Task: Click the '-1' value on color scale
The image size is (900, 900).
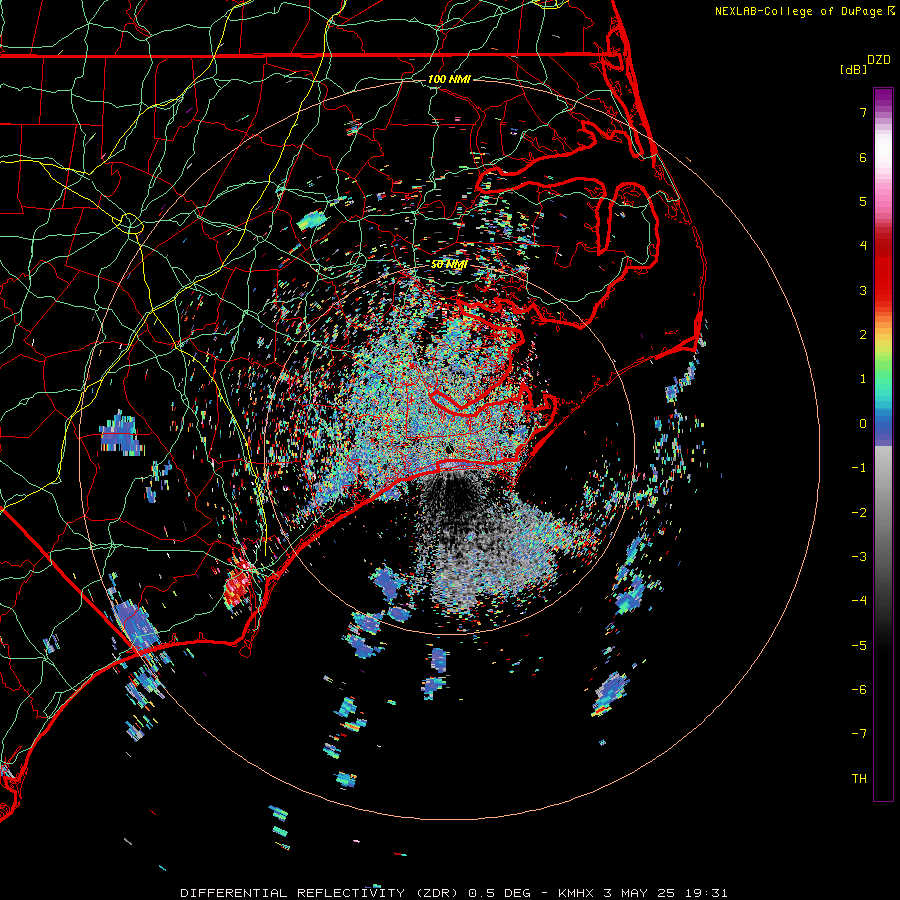Action: click(859, 468)
